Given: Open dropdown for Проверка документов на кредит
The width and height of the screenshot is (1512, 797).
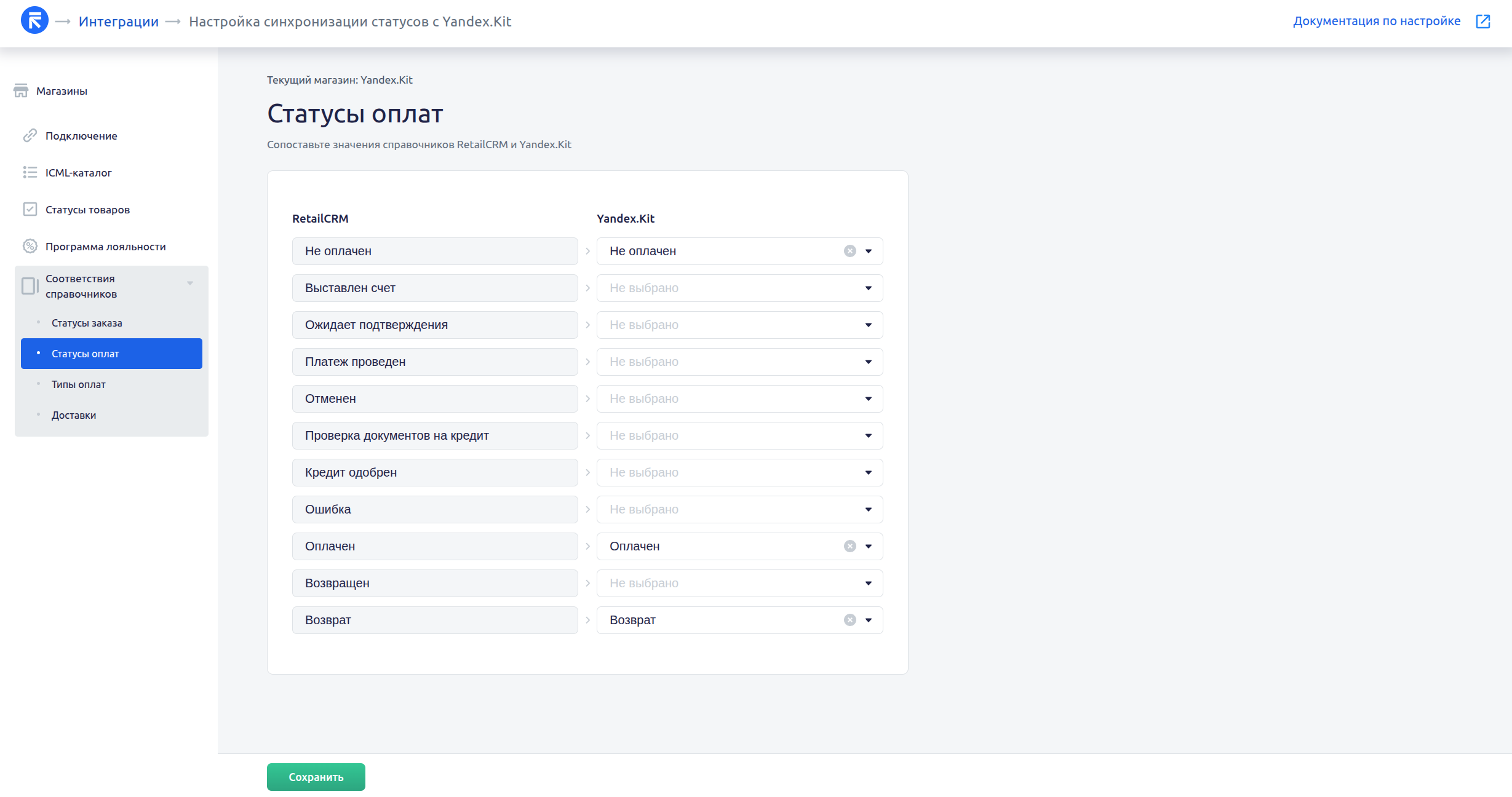Looking at the screenshot, I should pyautogui.click(x=869, y=435).
